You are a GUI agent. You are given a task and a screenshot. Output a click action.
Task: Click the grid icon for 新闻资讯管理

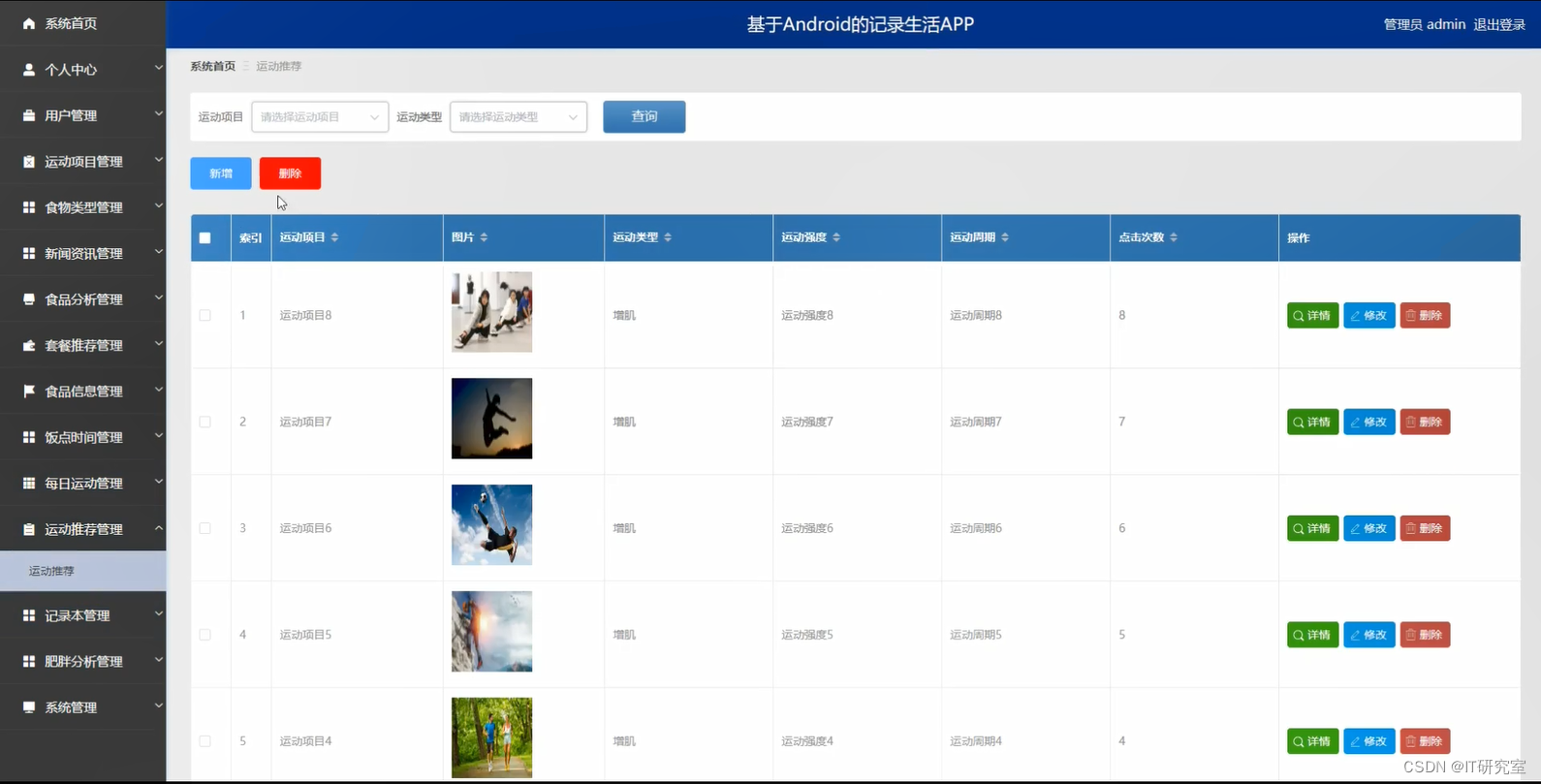point(29,253)
